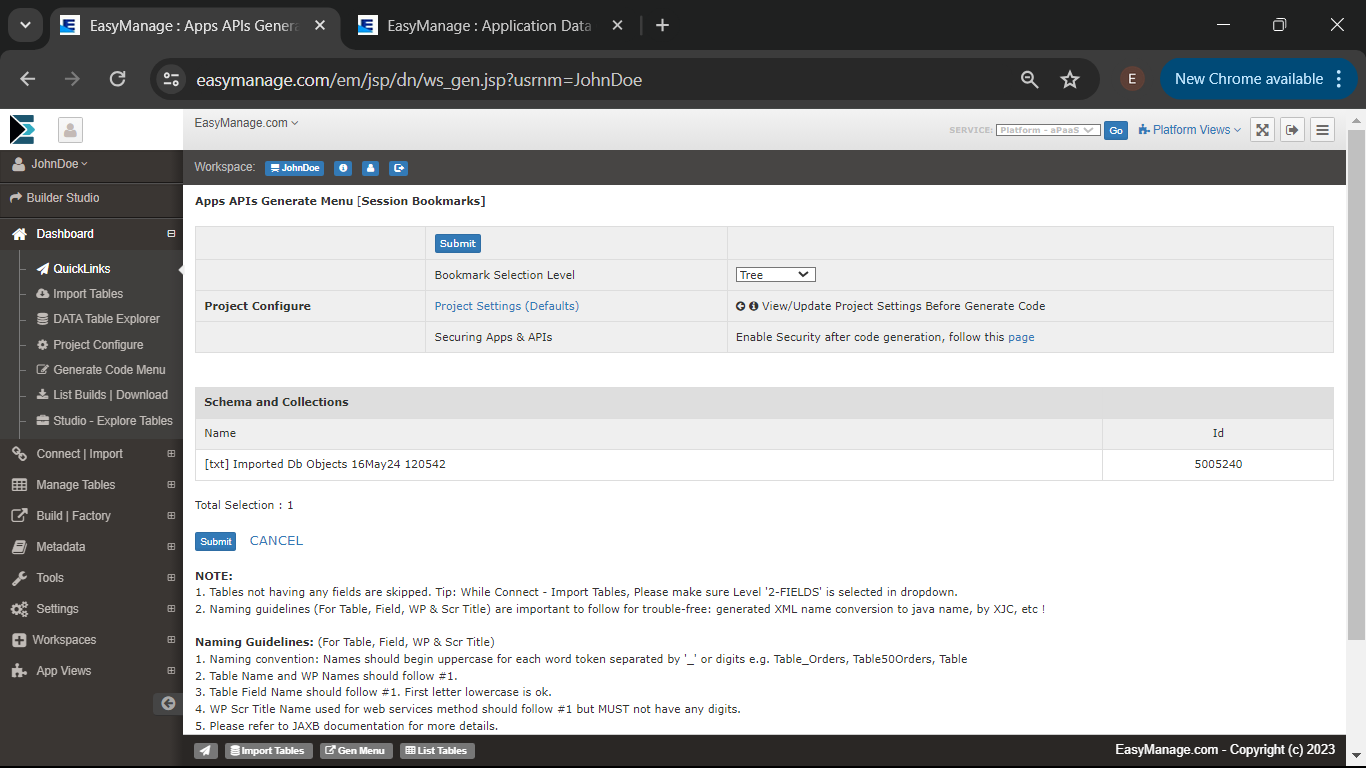
Task: Open the security 'page' link
Action: pyautogui.click(x=1021, y=337)
